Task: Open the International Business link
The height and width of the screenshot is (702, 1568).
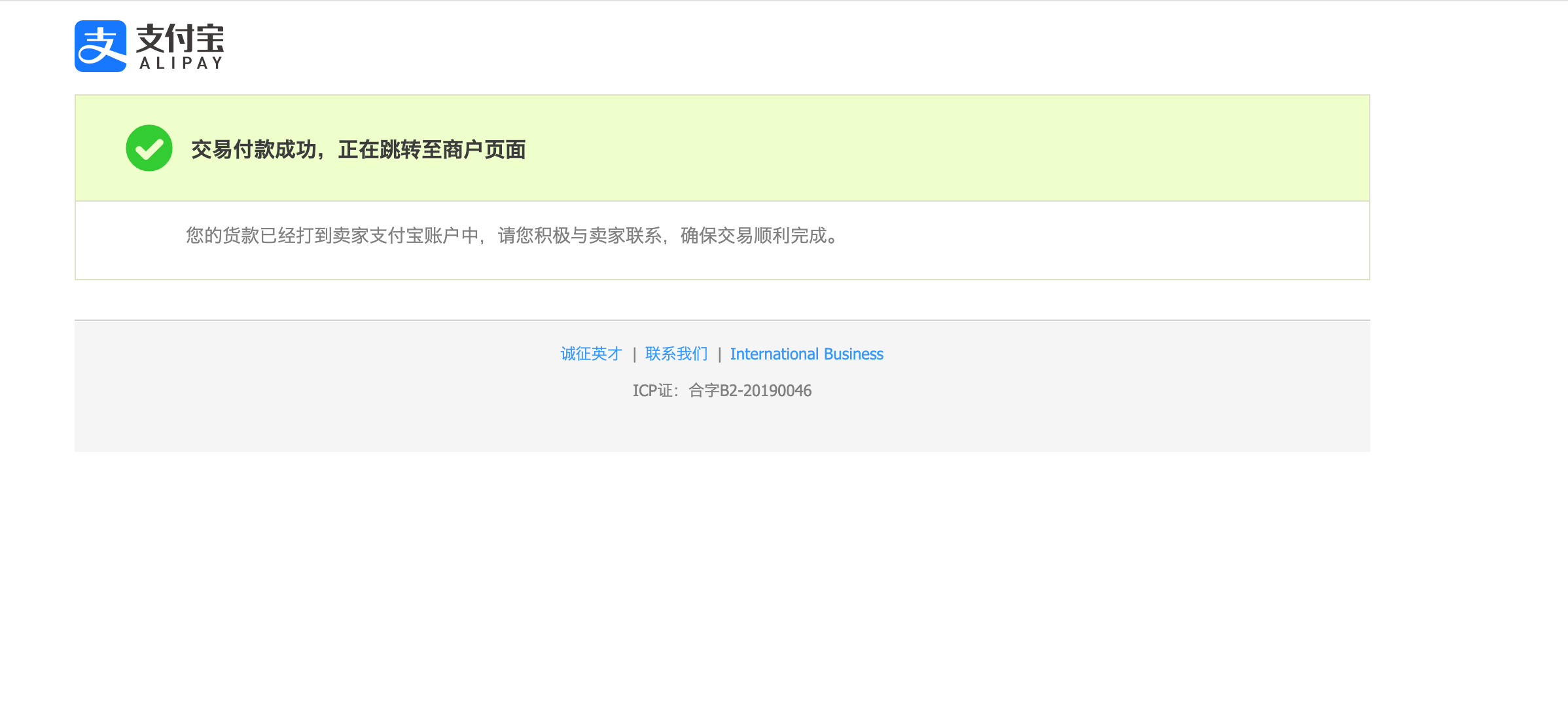Action: click(807, 354)
